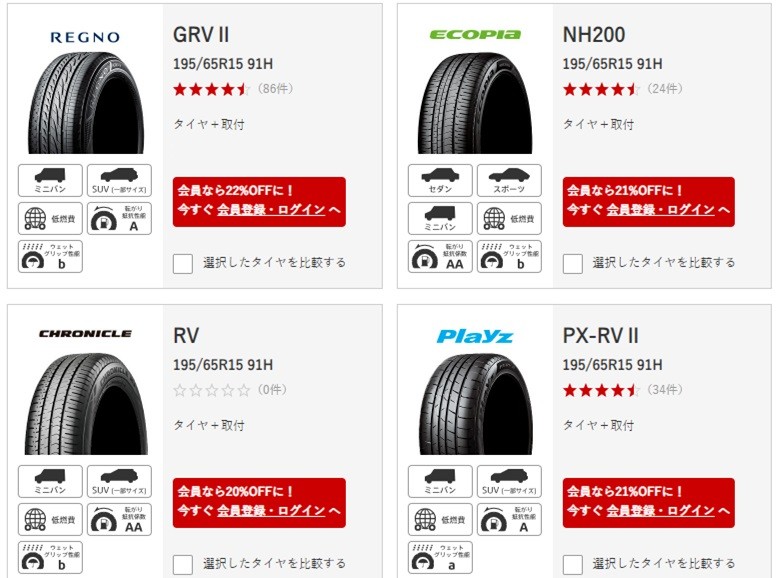View the 24 reviews for NH200
This screenshot has width=780, height=578.
coord(665,89)
